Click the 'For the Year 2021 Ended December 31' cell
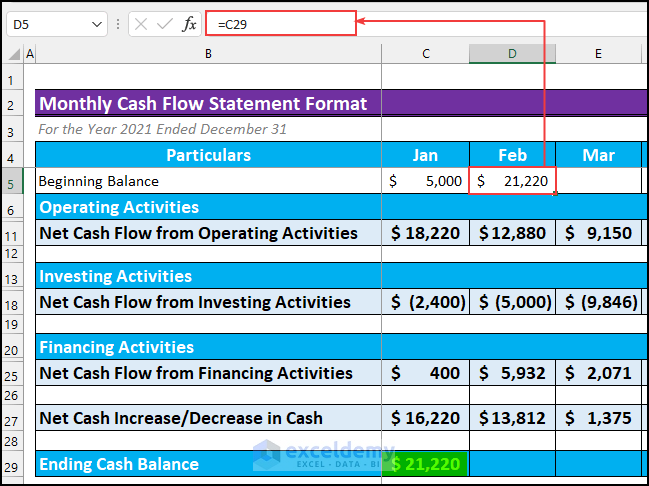The height and width of the screenshot is (486, 649). (162, 129)
